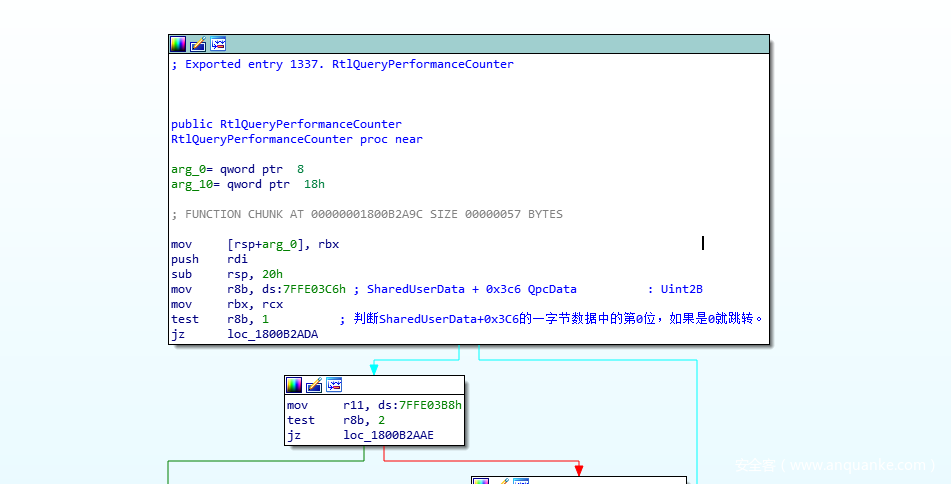Viewport: 951px width, 484px height.
Task: Follow the loc_1800B2ADA jump target
Action: (272, 334)
